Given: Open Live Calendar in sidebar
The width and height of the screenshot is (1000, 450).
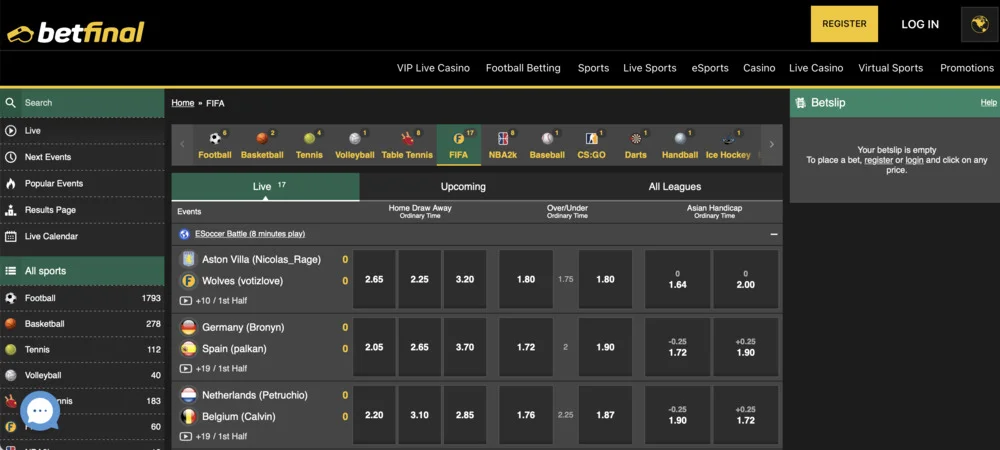Looking at the screenshot, I should (82, 236).
